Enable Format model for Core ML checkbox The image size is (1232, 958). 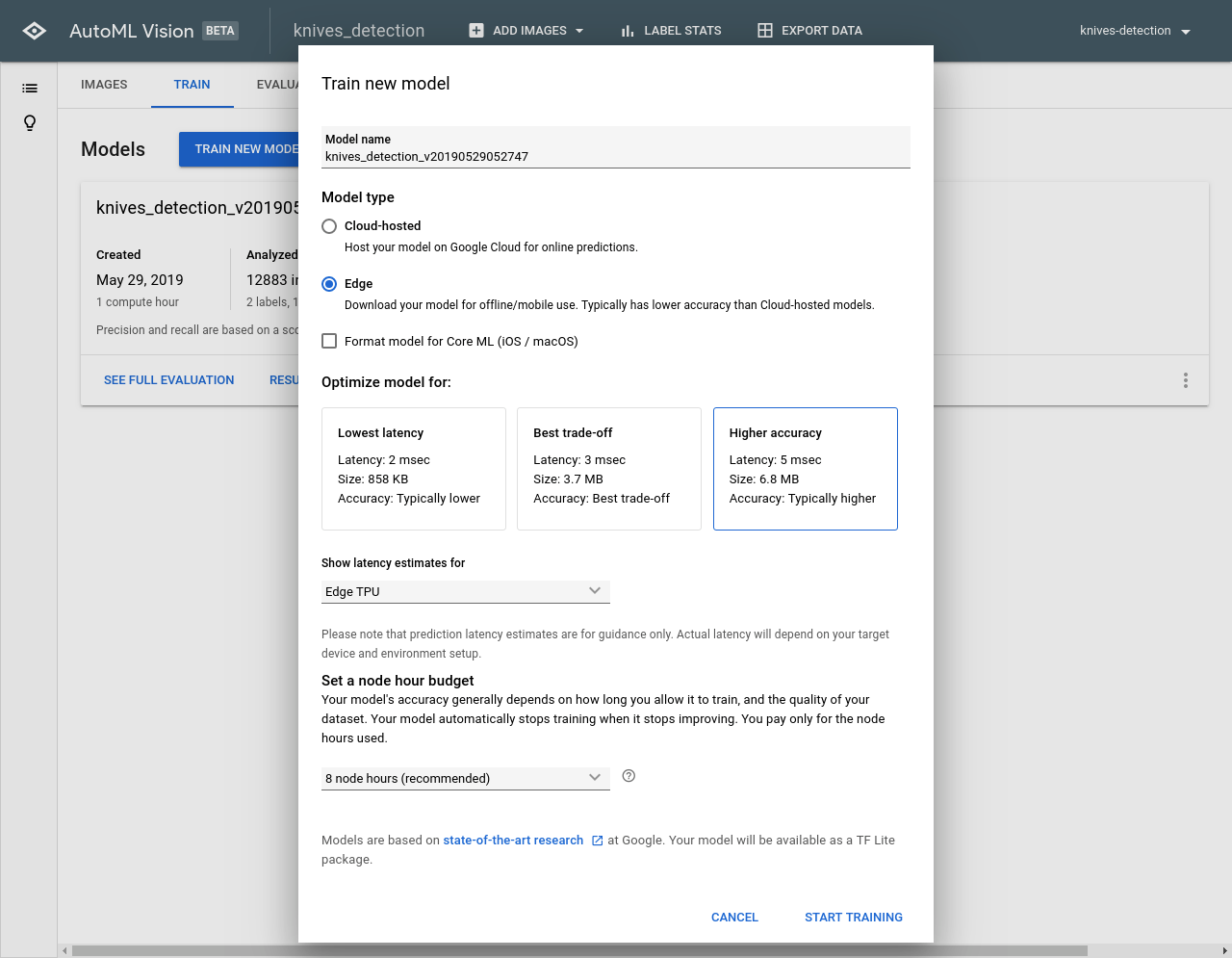pyautogui.click(x=329, y=341)
